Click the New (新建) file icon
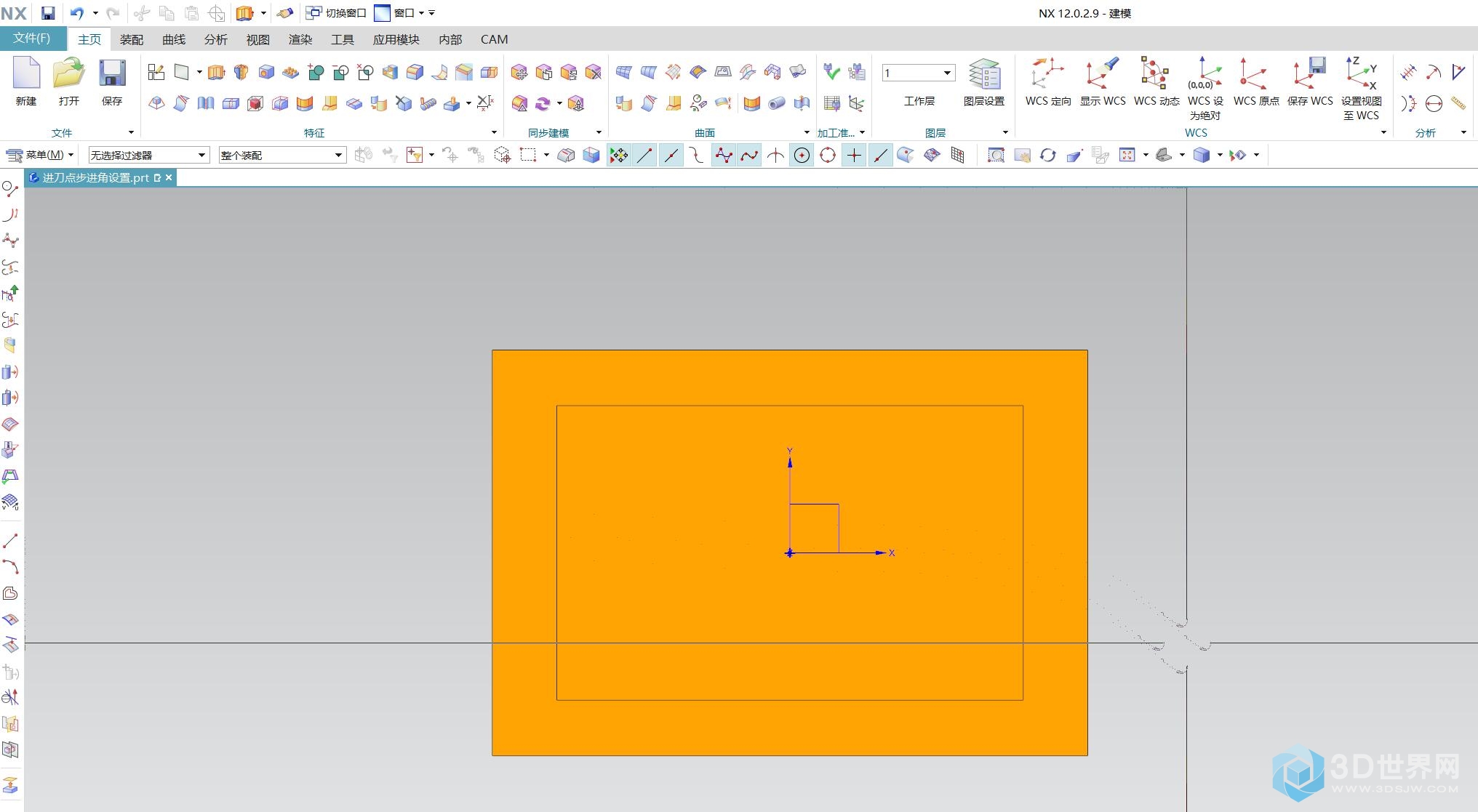This screenshot has width=1478, height=812. coord(26,74)
